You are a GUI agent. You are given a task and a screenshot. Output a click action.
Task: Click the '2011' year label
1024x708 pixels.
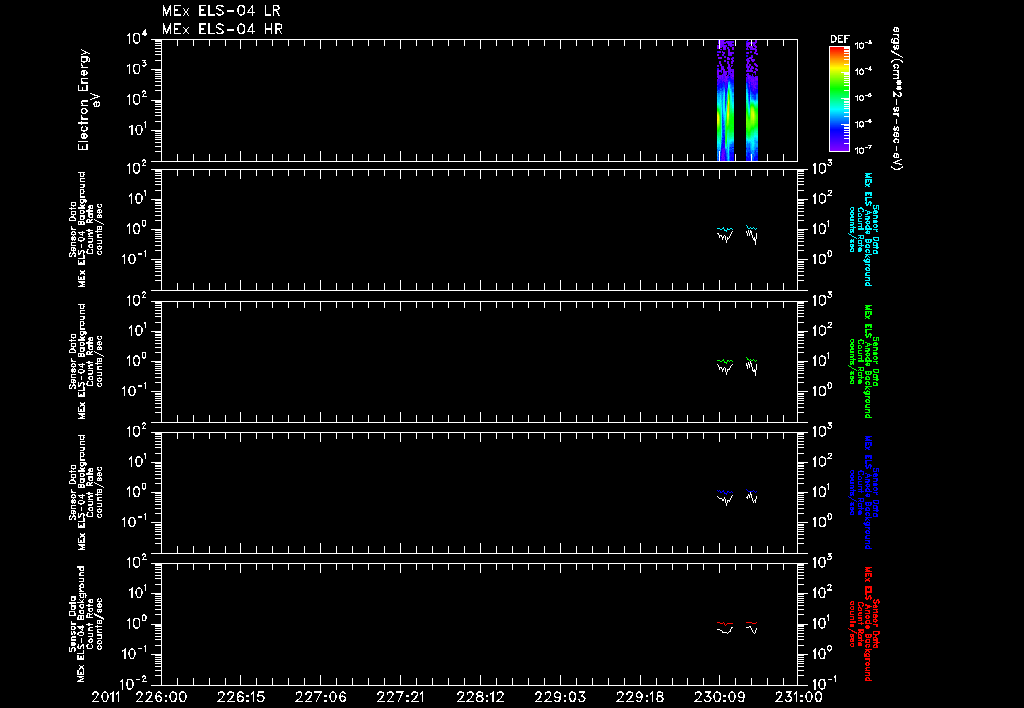point(106,698)
